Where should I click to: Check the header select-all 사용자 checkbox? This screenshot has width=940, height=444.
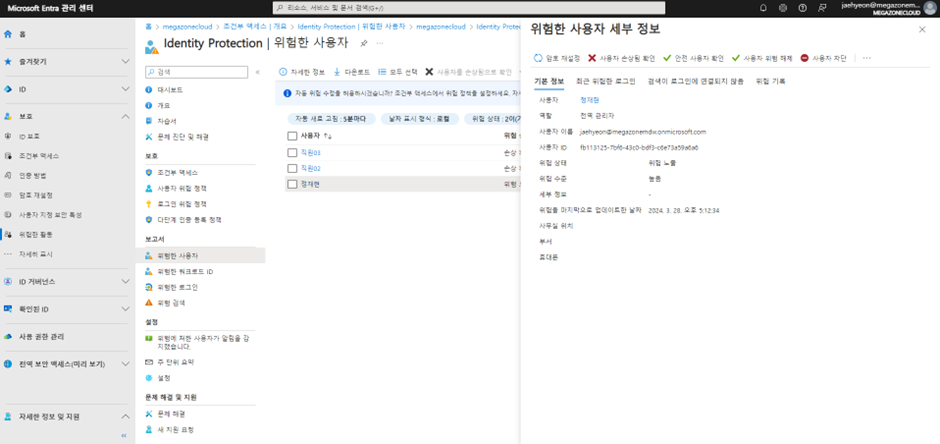[292, 136]
